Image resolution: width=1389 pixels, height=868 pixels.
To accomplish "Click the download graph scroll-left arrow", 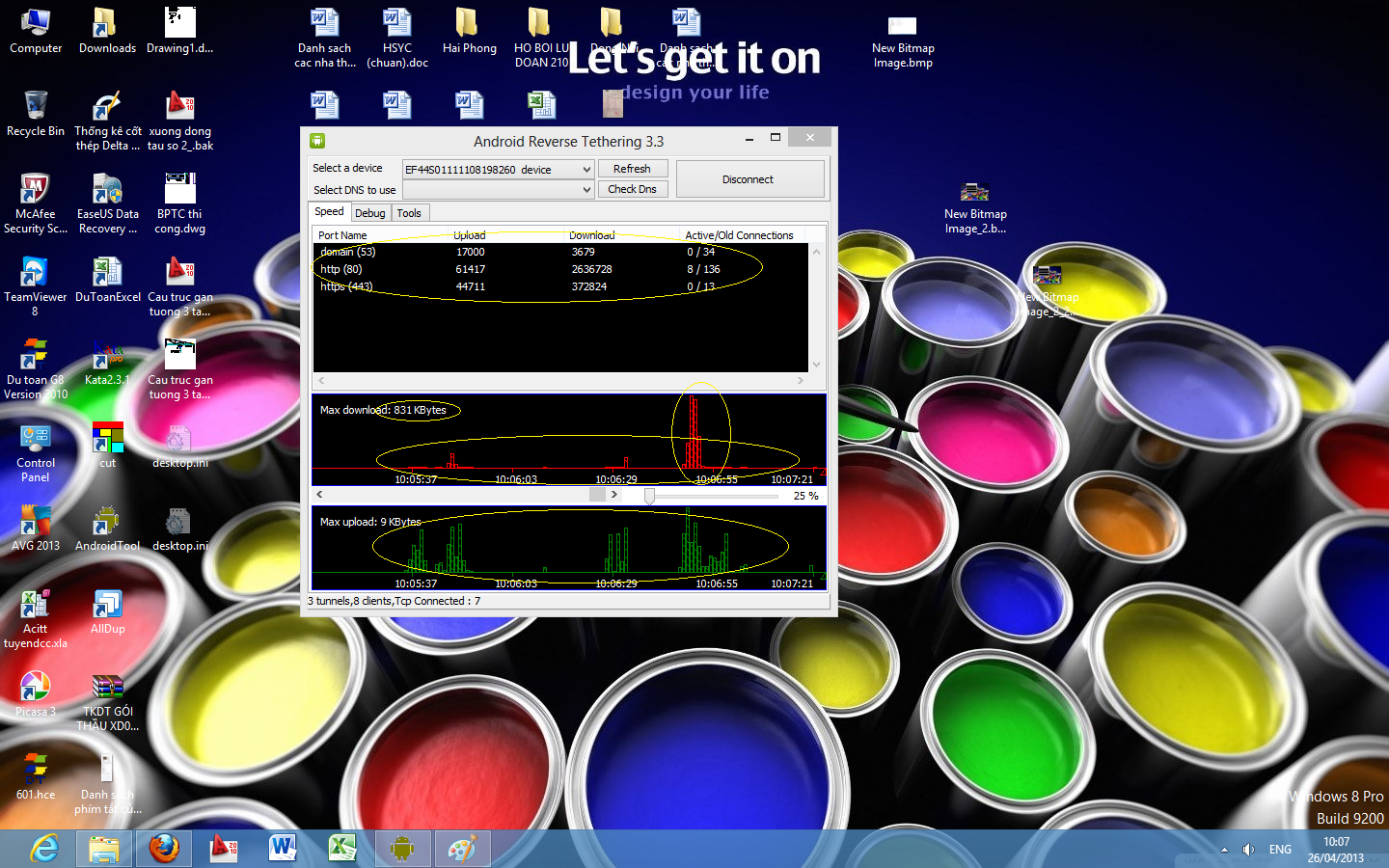I will [319, 495].
